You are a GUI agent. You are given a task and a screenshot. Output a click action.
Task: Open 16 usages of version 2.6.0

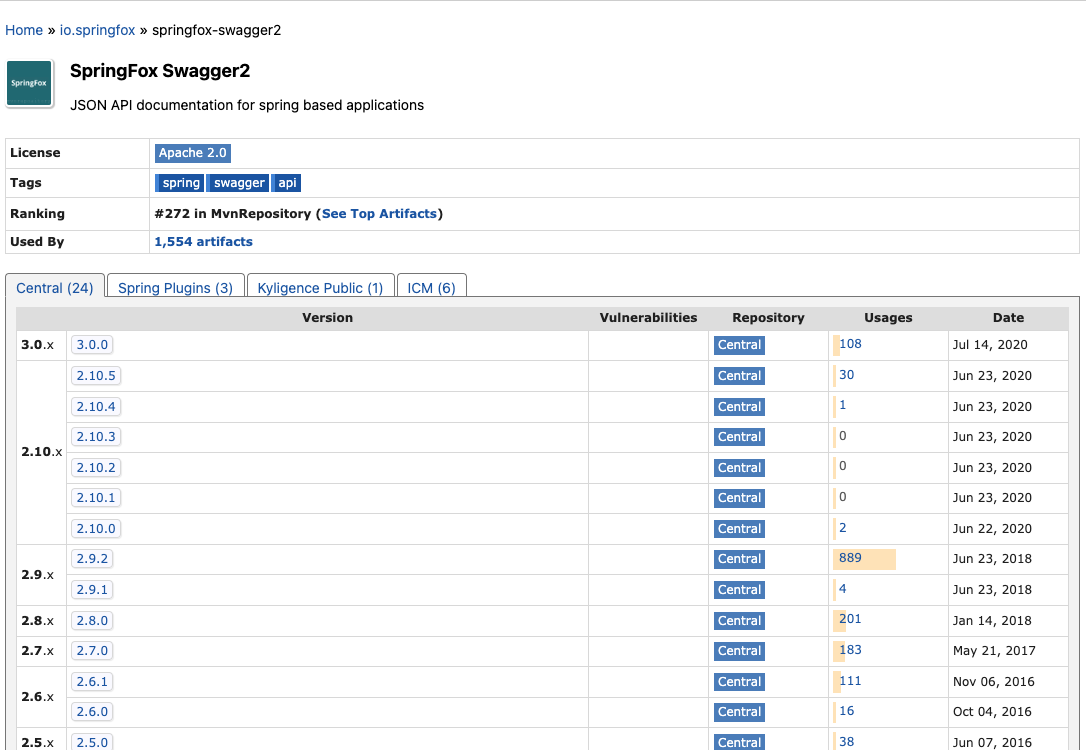[846, 711]
